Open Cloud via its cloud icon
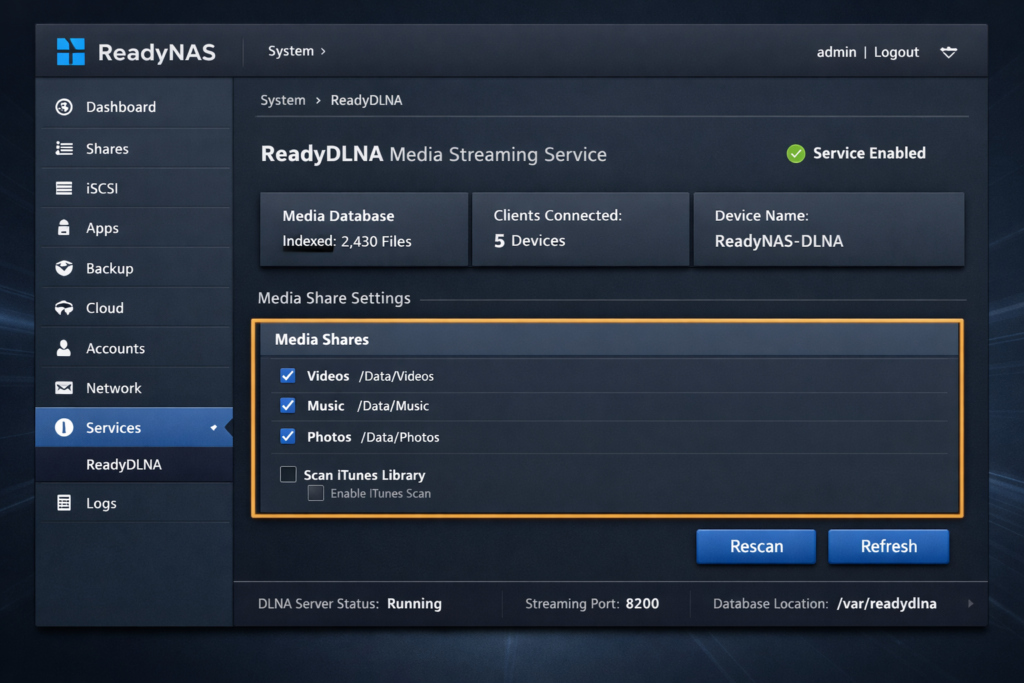Screen dimensions: 1024x683 (x=64, y=308)
